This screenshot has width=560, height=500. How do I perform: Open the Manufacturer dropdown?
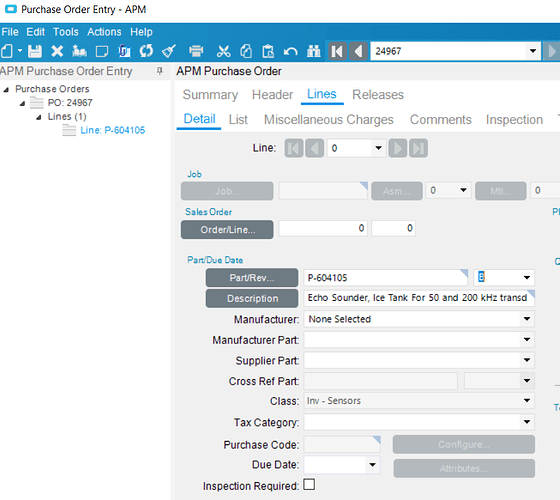pyautogui.click(x=527, y=319)
